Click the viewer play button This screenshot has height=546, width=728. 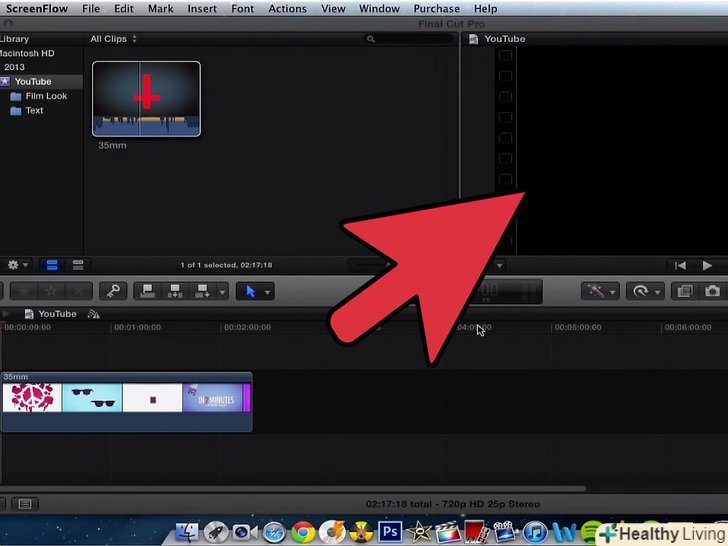click(x=707, y=265)
